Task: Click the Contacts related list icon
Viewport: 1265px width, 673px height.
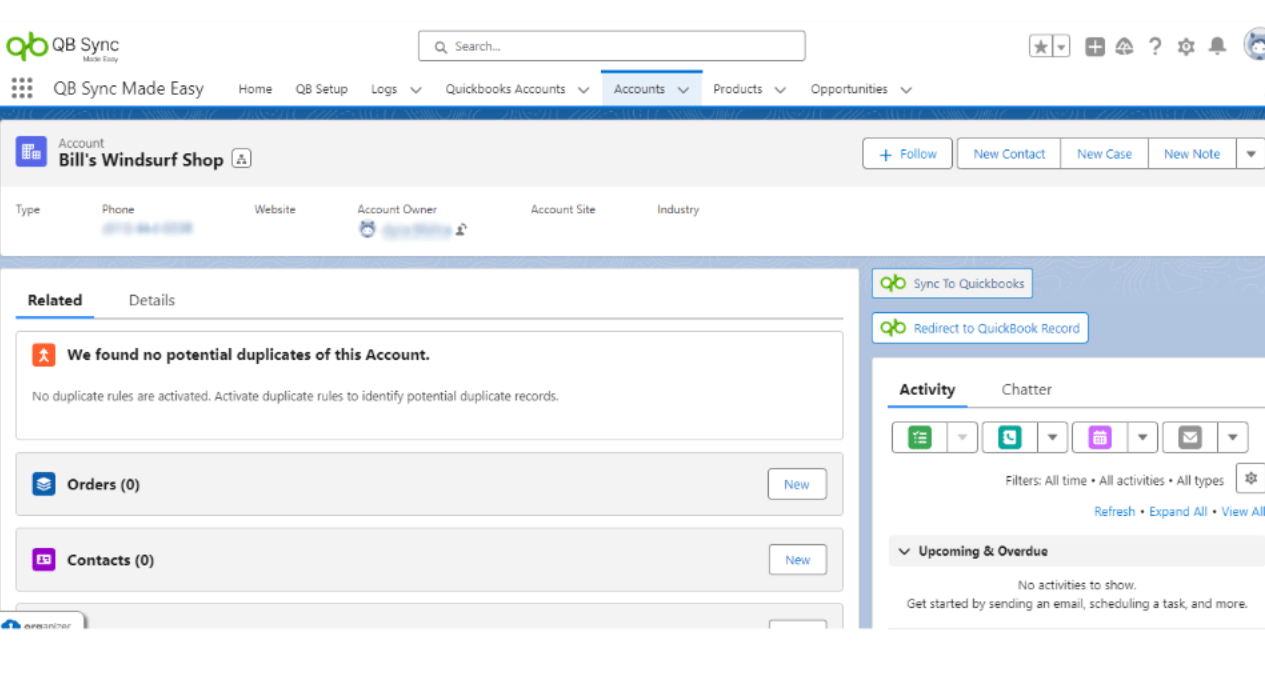Action: pos(43,560)
